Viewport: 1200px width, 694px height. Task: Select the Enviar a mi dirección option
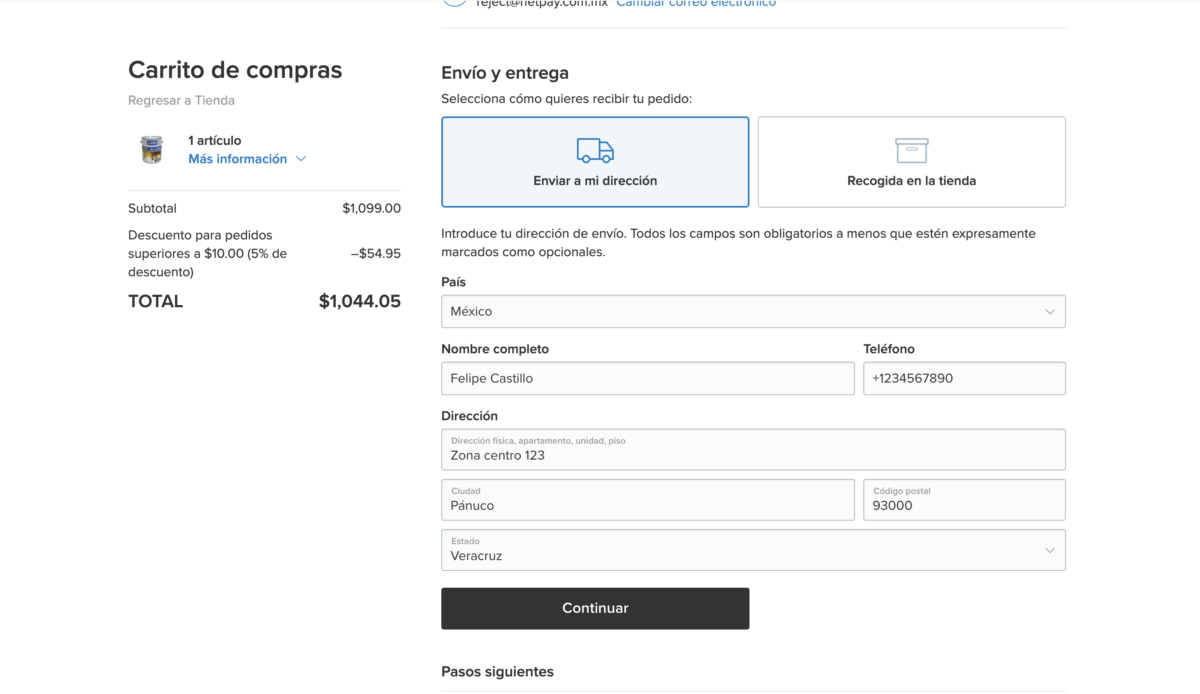[x=595, y=162]
